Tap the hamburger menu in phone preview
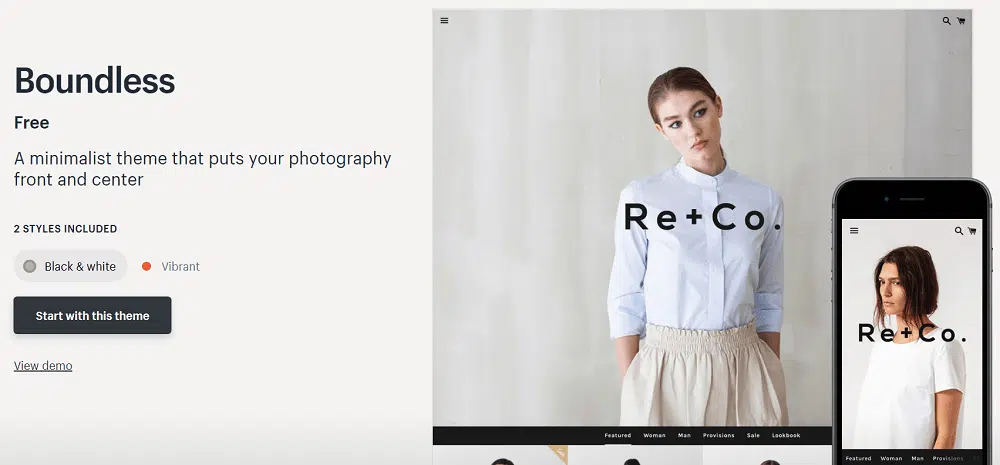 [x=854, y=230]
